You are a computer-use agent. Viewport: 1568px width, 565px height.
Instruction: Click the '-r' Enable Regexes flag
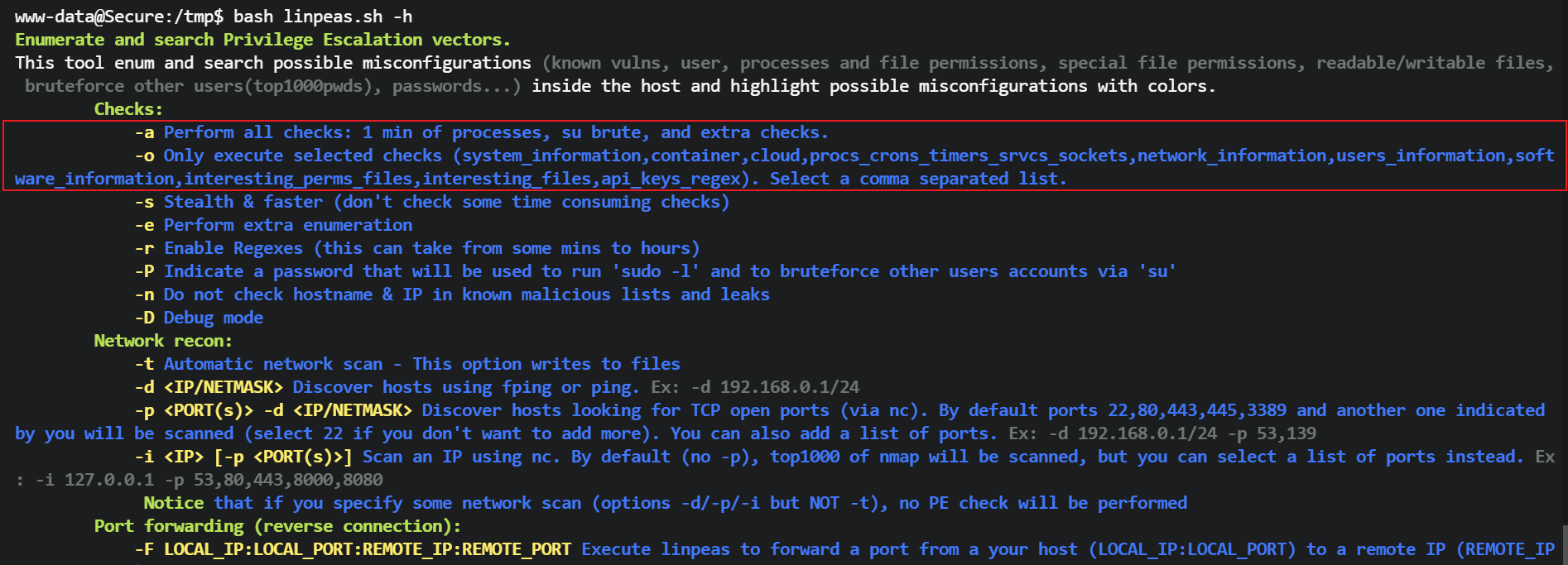click(144, 248)
